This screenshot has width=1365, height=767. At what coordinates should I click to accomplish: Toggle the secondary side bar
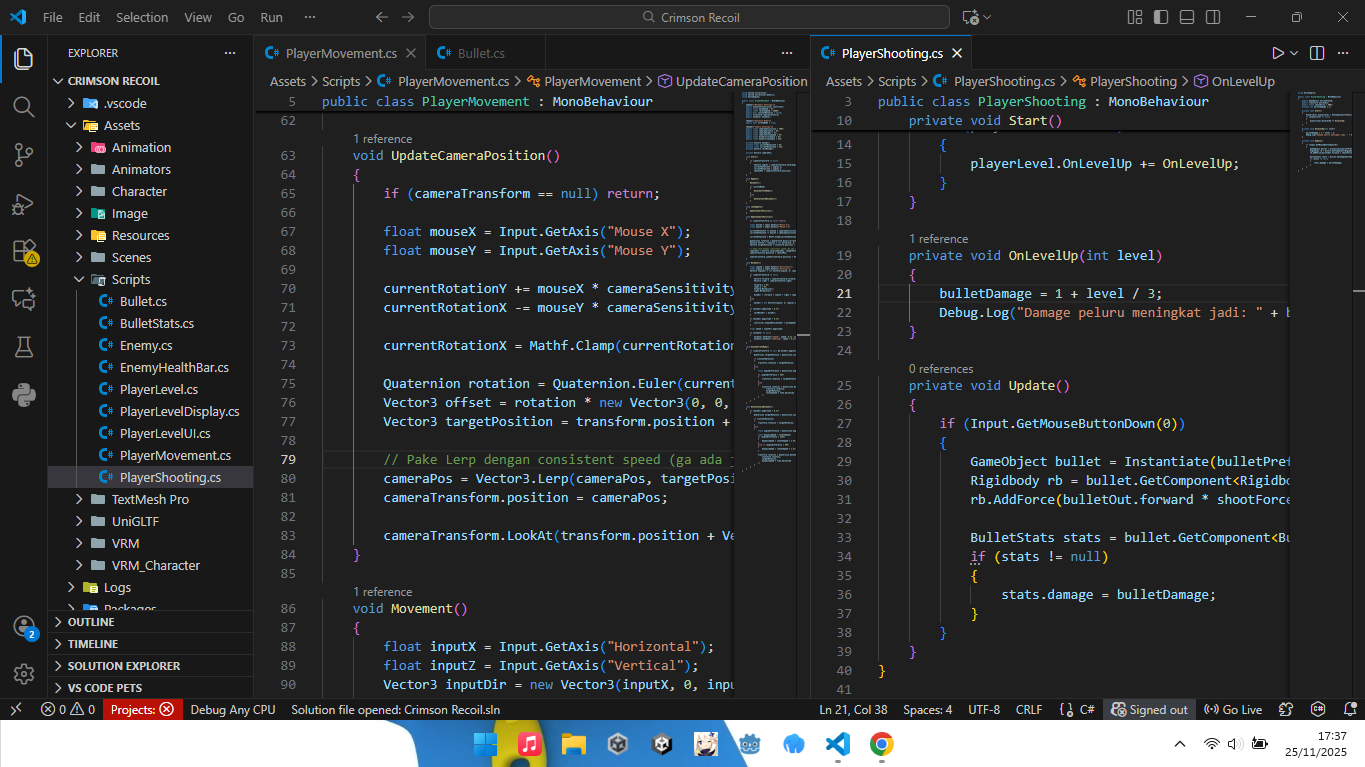click(1212, 17)
